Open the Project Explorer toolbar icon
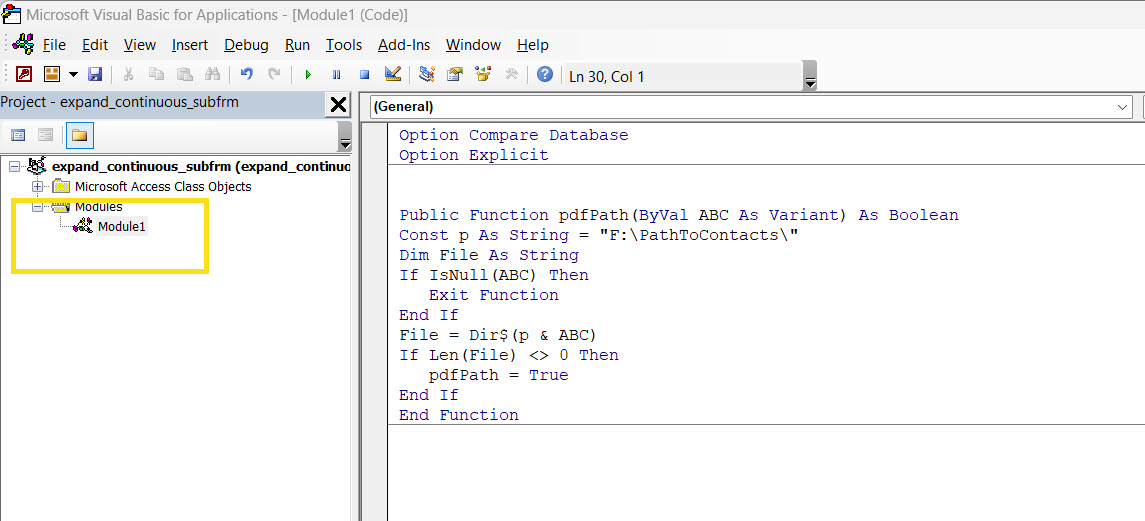Viewport: 1145px width, 521px height. (427, 75)
